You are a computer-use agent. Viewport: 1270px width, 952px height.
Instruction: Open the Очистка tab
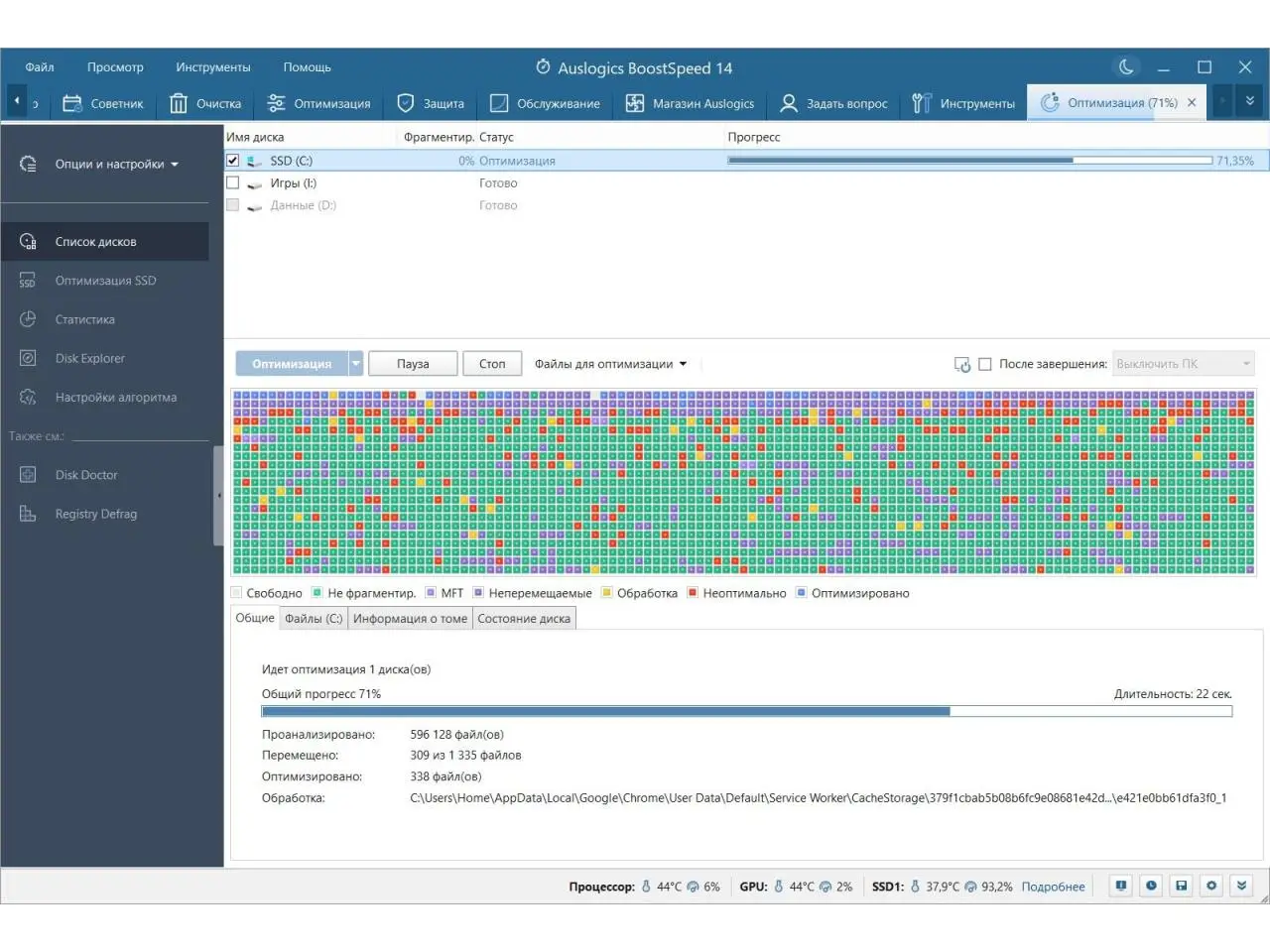(x=205, y=103)
